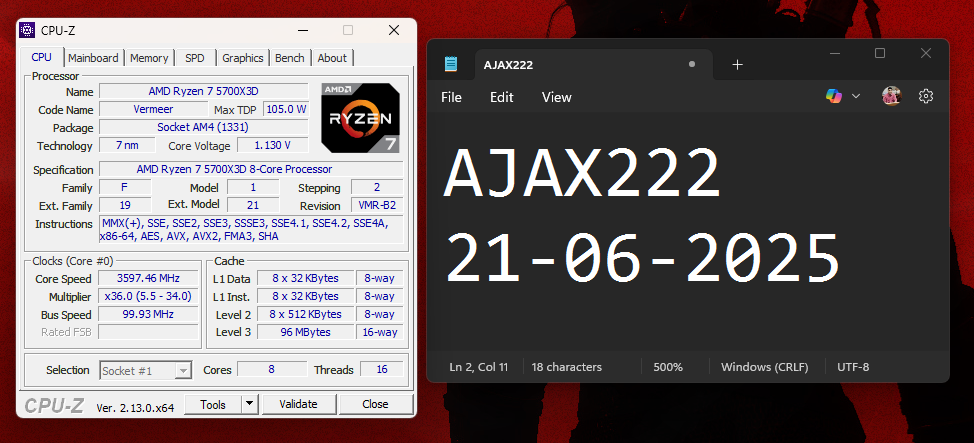Viewport: 974px width, 443px height.
Task: Click the AMD Ryzen 7 logo image
Action: coord(360,117)
